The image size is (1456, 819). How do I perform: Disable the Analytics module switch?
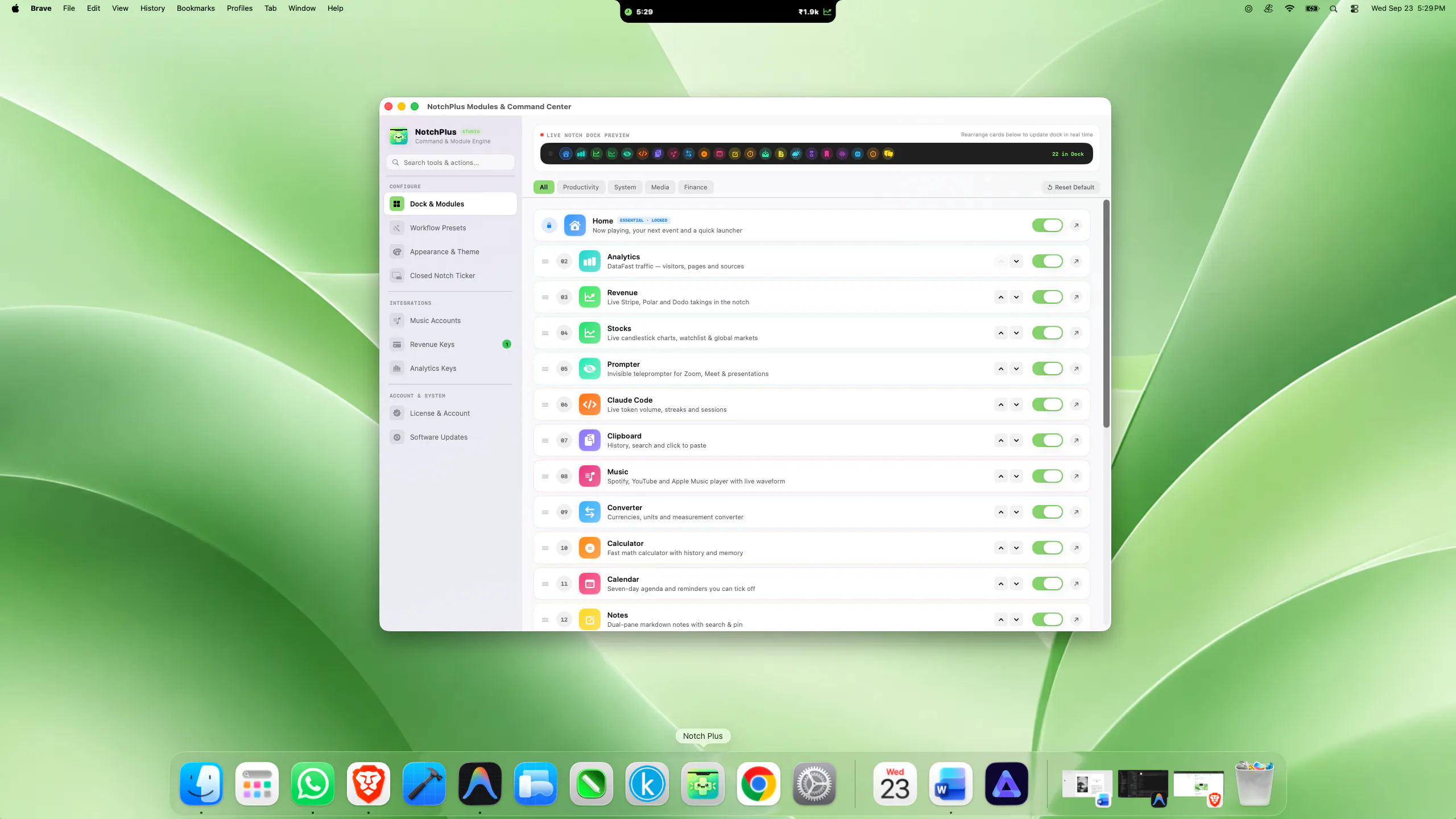(x=1047, y=261)
